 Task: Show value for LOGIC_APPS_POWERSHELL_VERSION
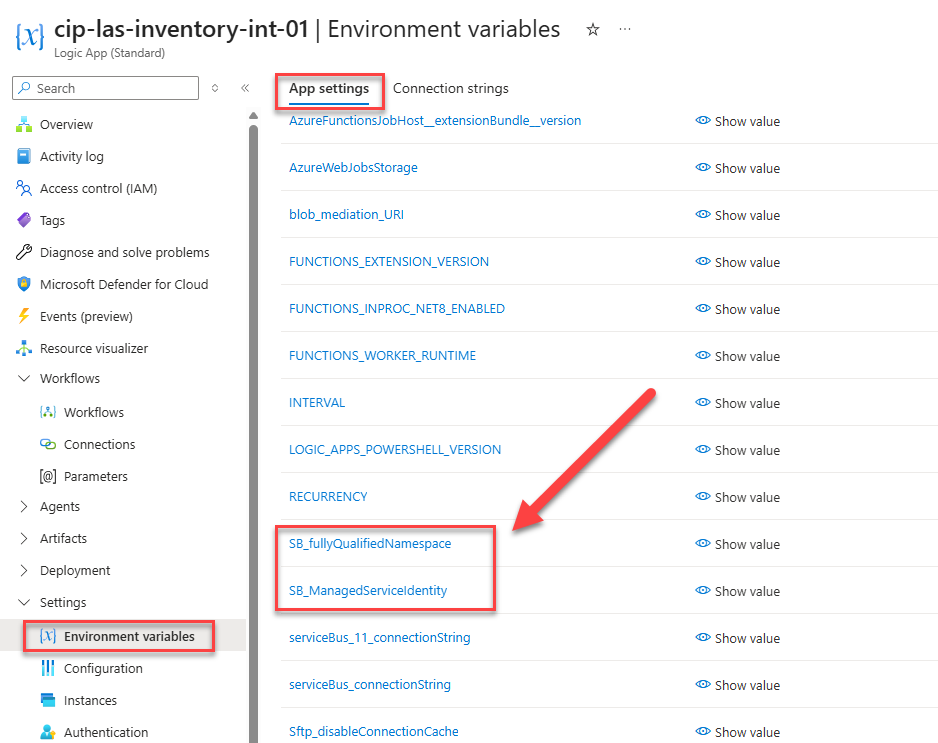click(x=737, y=450)
